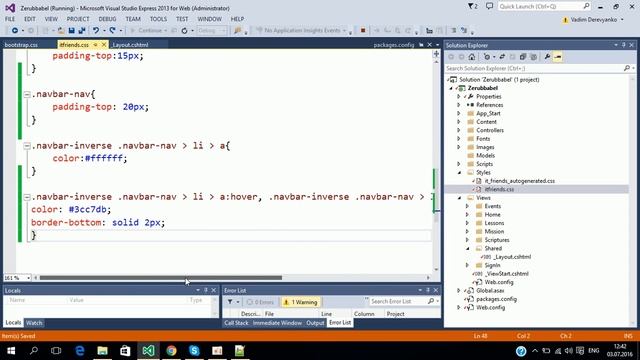This screenshot has width=640, height=360.
Task: Click the editor split-window handle icon
Action: pyautogui.click(x=436, y=54)
